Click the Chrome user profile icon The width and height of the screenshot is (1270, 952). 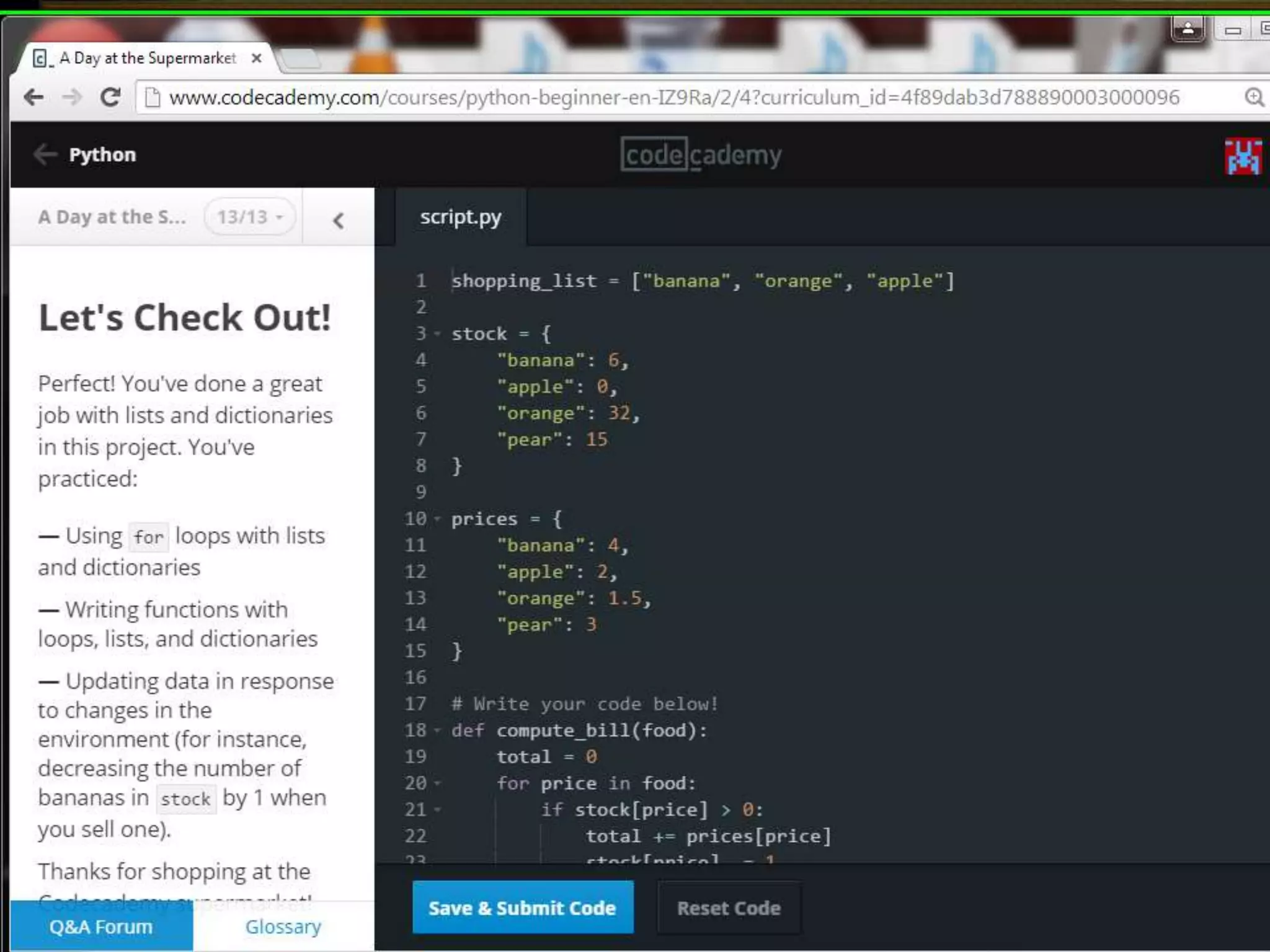tap(1188, 29)
